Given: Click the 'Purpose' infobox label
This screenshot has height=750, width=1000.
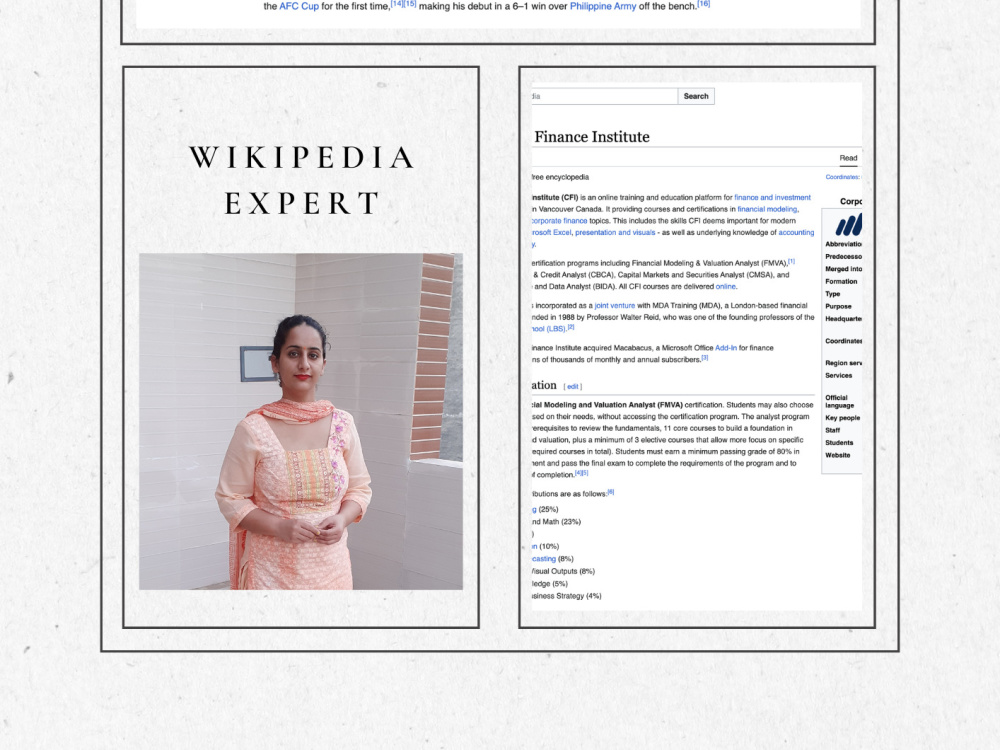Looking at the screenshot, I should [839, 307].
